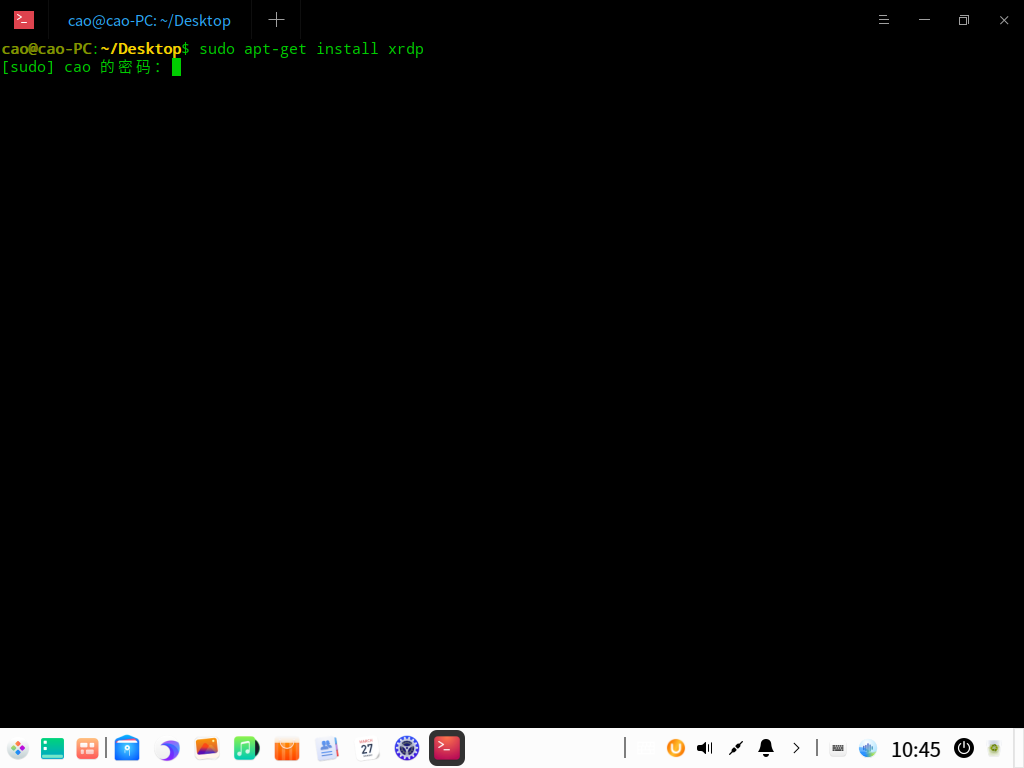1024x768 pixels.
Task: Click the onscreen keyboard tray icon
Action: point(838,748)
